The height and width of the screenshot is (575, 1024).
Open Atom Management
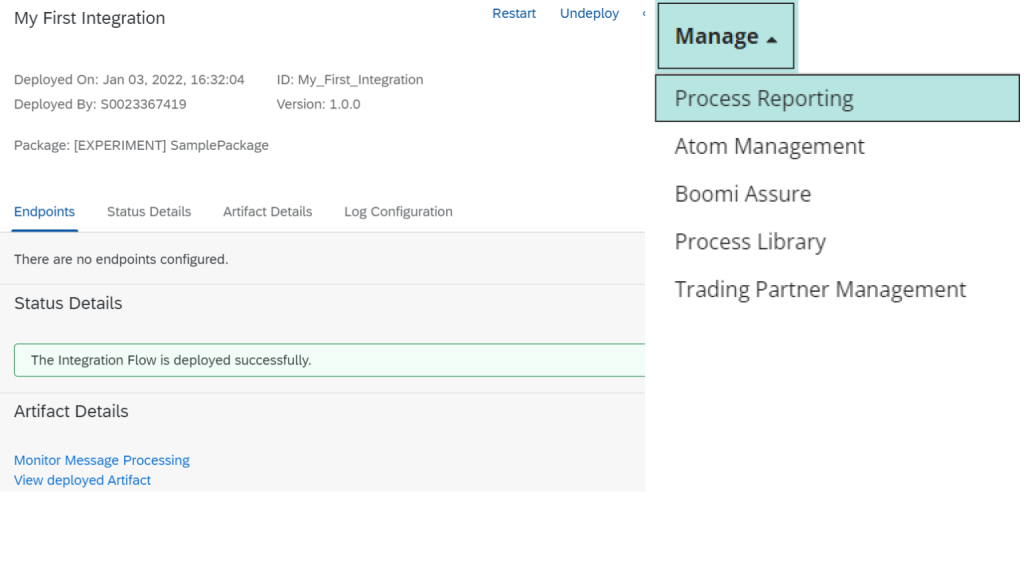(769, 146)
